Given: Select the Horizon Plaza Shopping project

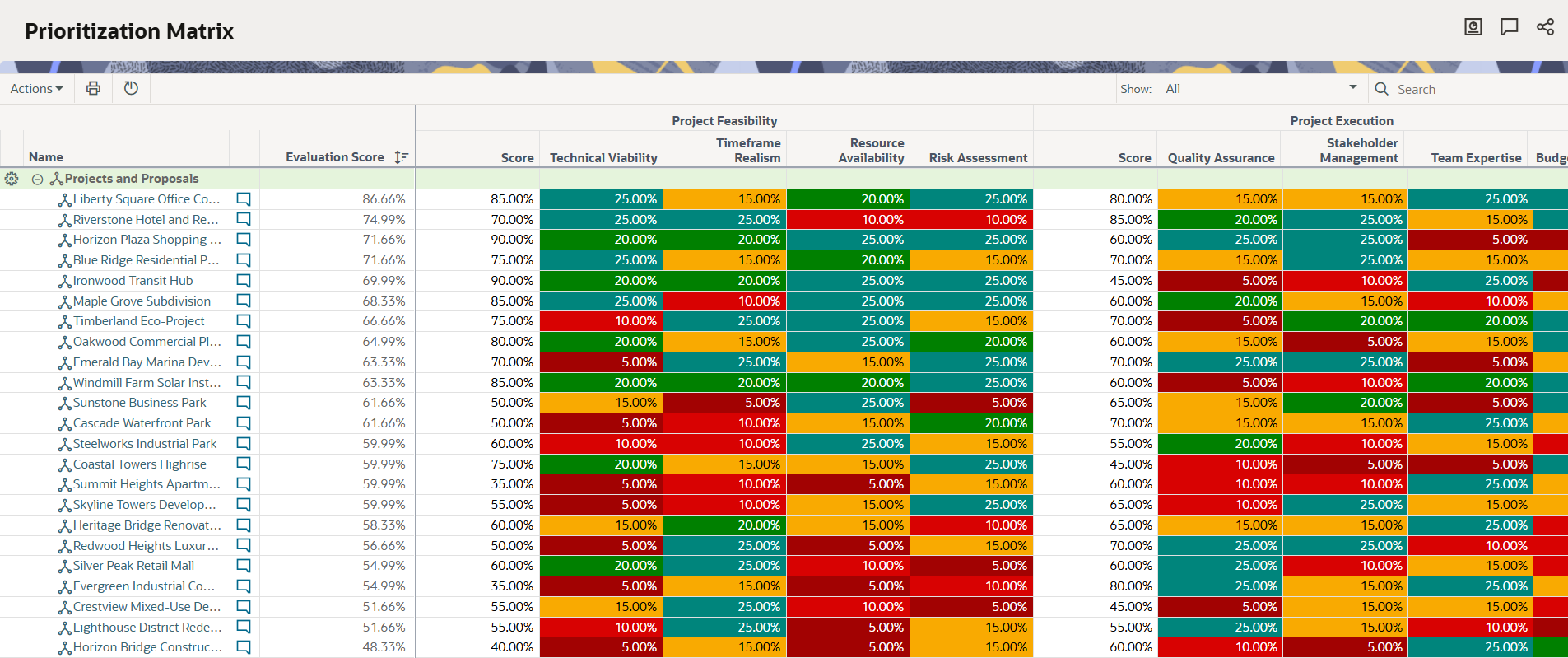Looking at the screenshot, I should (147, 240).
